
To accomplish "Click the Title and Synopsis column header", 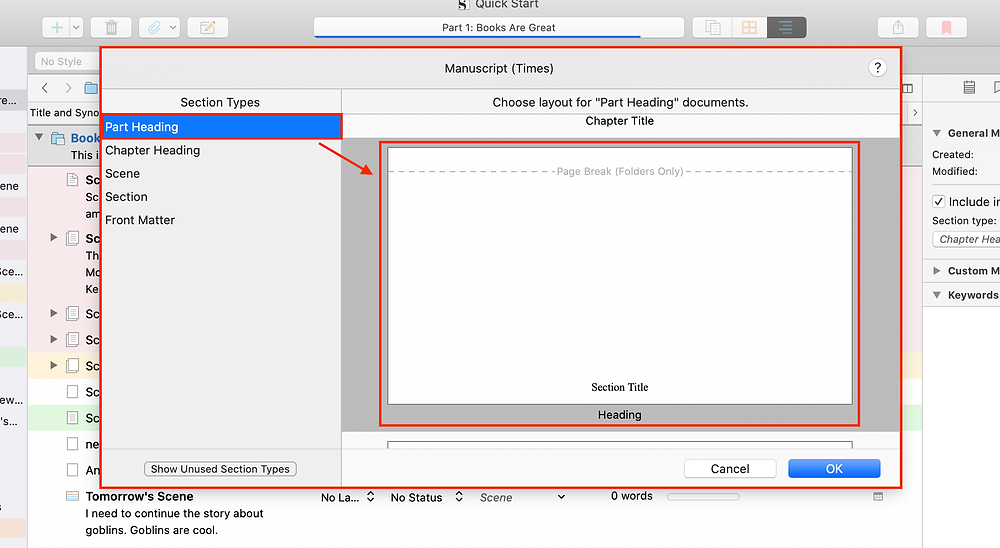I will [64, 113].
